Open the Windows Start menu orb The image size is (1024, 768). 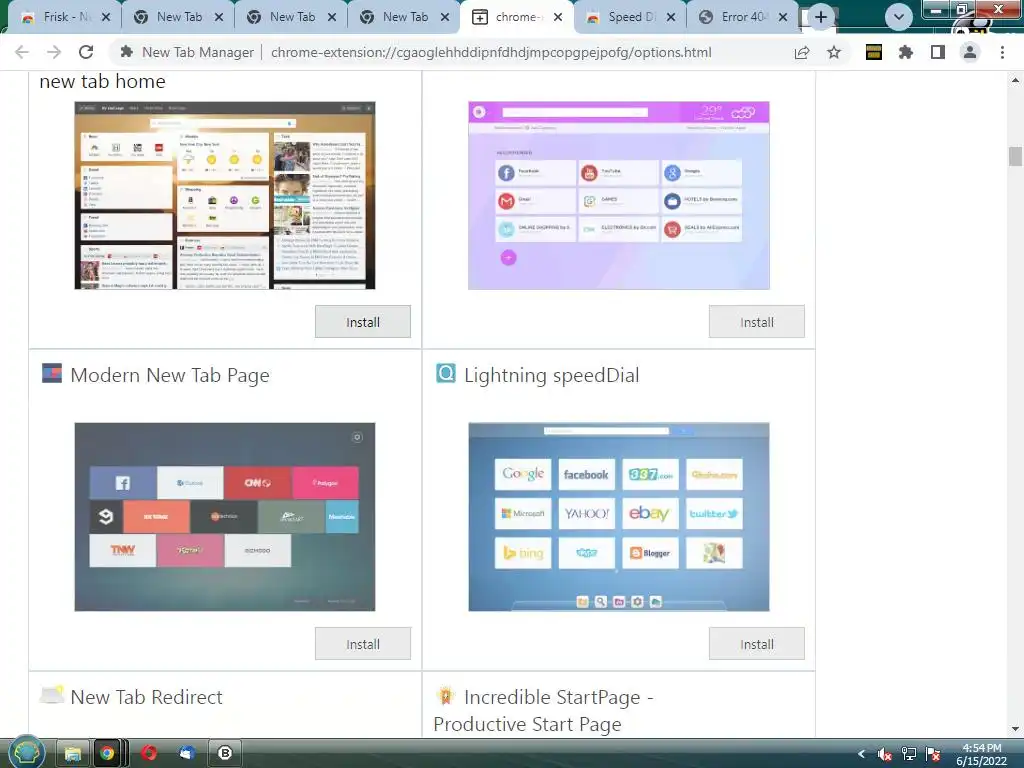click(26, 753)
